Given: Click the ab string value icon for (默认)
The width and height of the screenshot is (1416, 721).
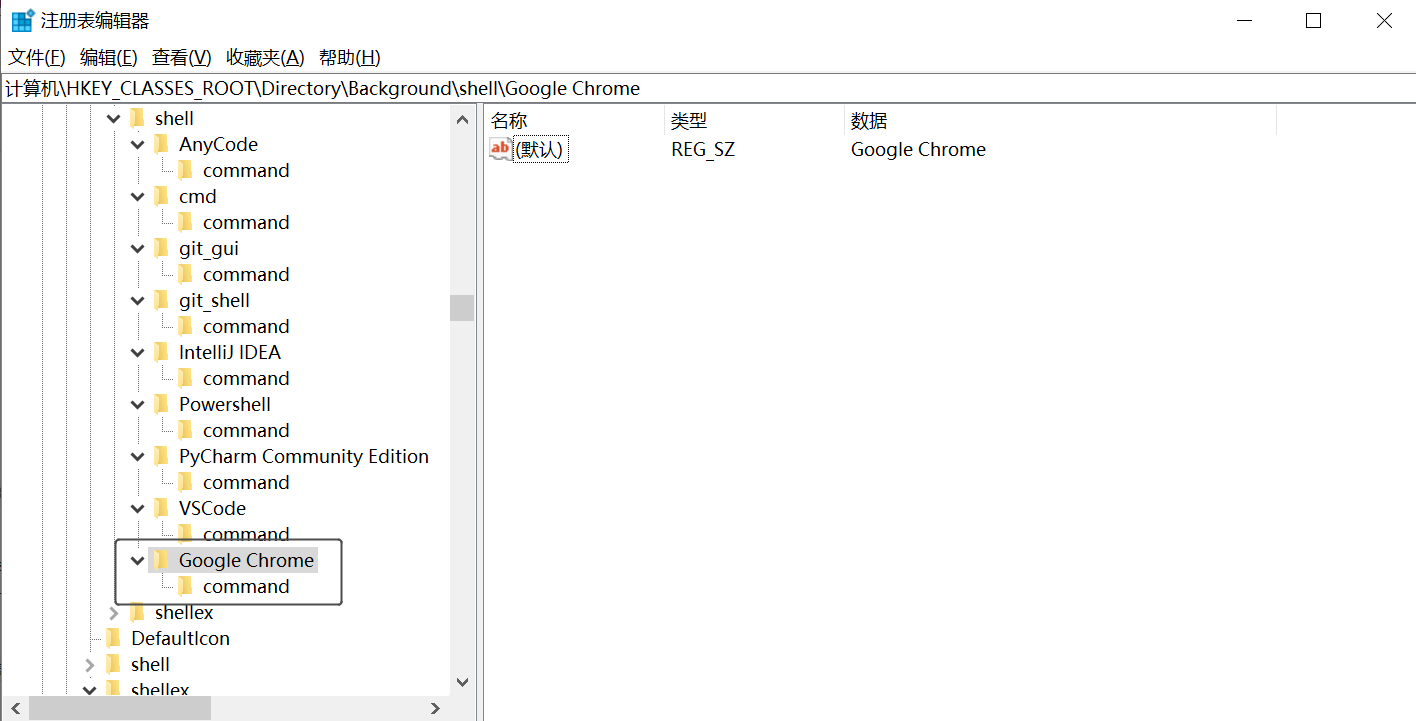Looking at the screenshot, I should point(500,150).
